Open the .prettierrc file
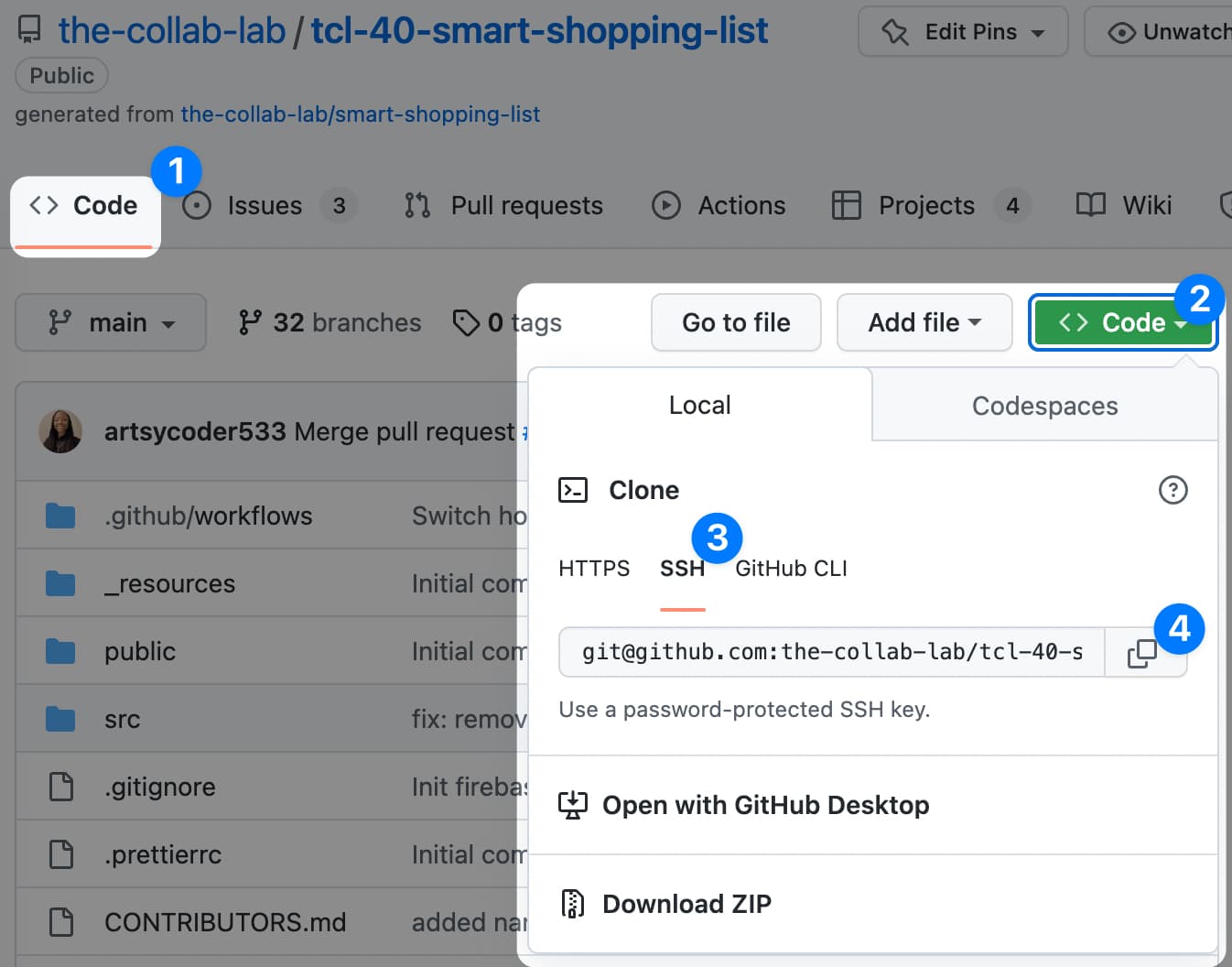The height and width of the screenshot is (967, 1232). (x=163, y=854)
